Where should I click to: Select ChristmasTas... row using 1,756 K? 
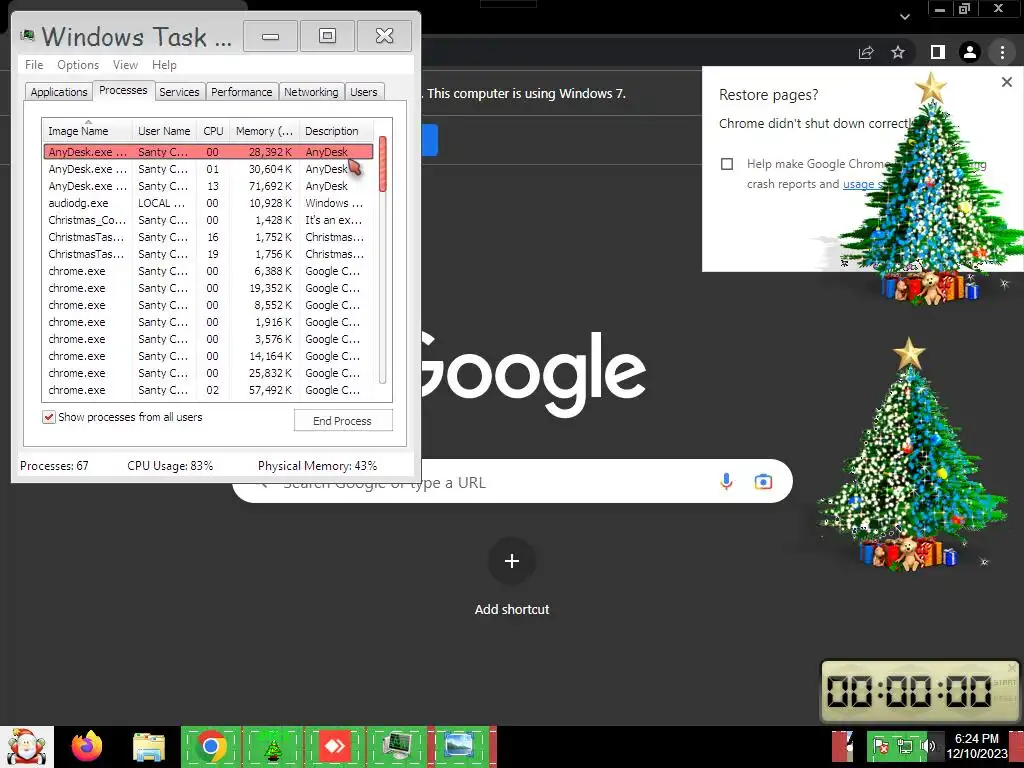tap(208, 254)
